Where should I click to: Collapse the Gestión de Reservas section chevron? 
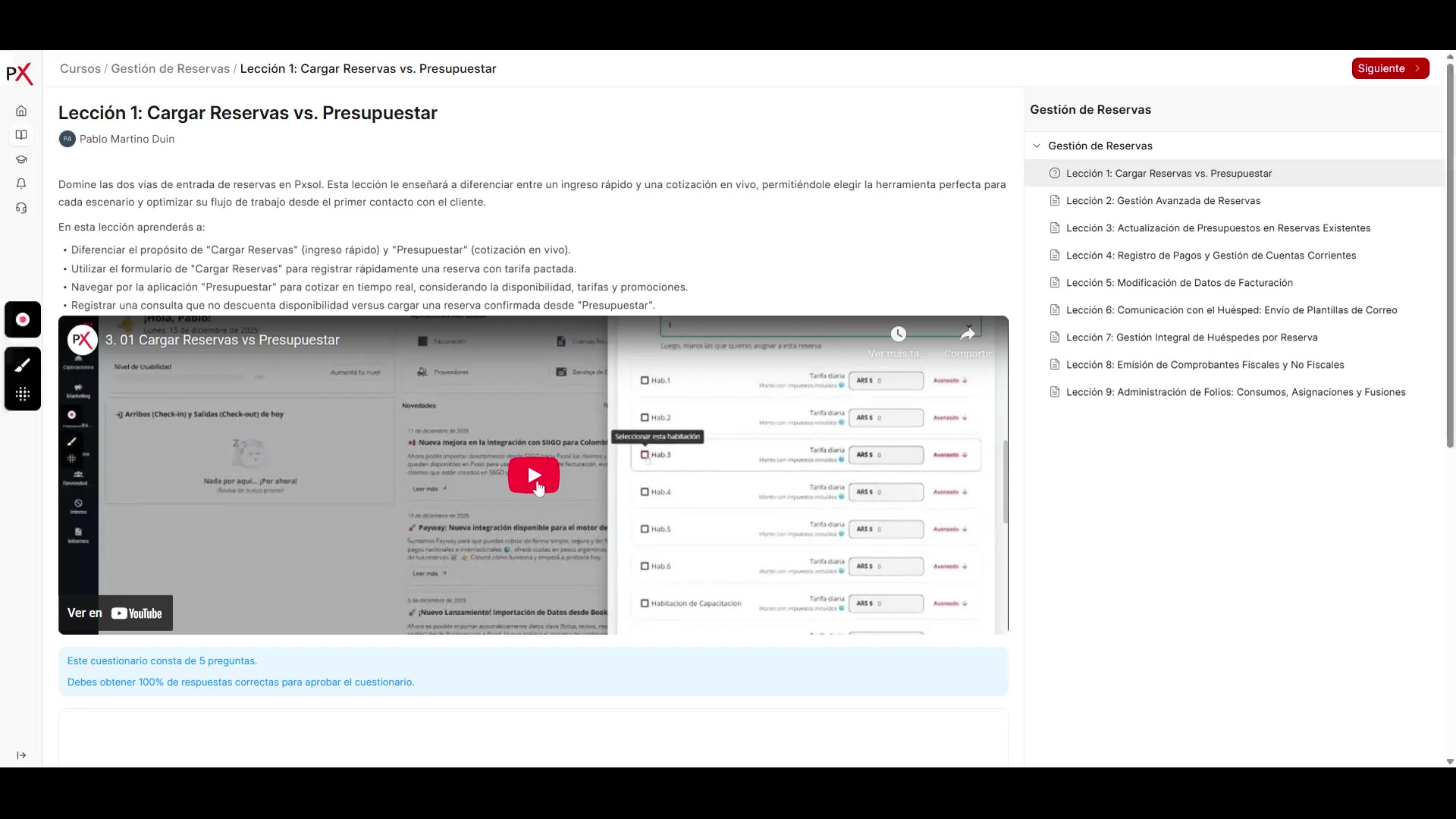(1037, 146)
